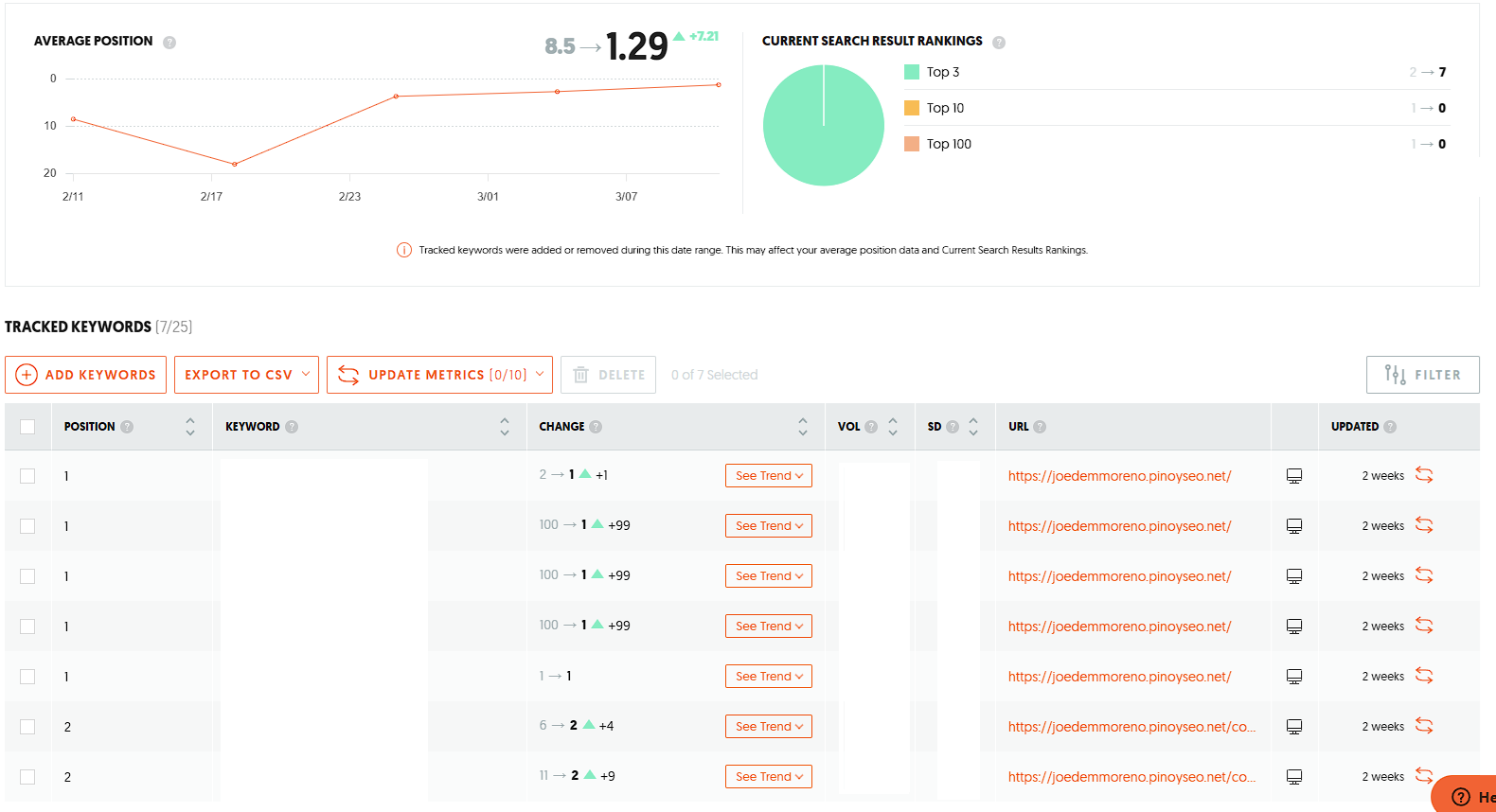Click the Position column help icon
This screenshot has width=1496, height=812.
click(x=127, y=427)
